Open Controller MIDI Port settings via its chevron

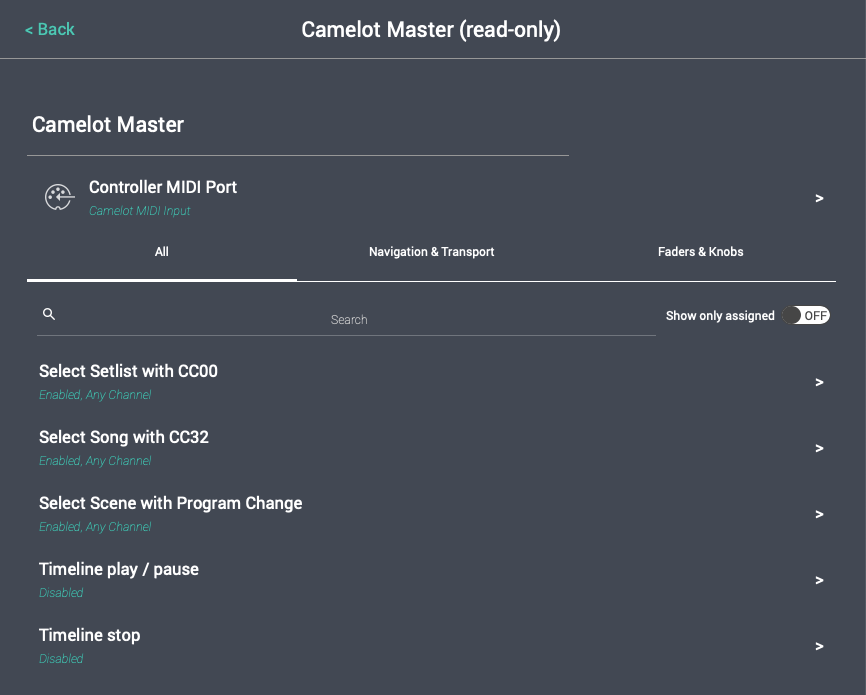[819, 198]
